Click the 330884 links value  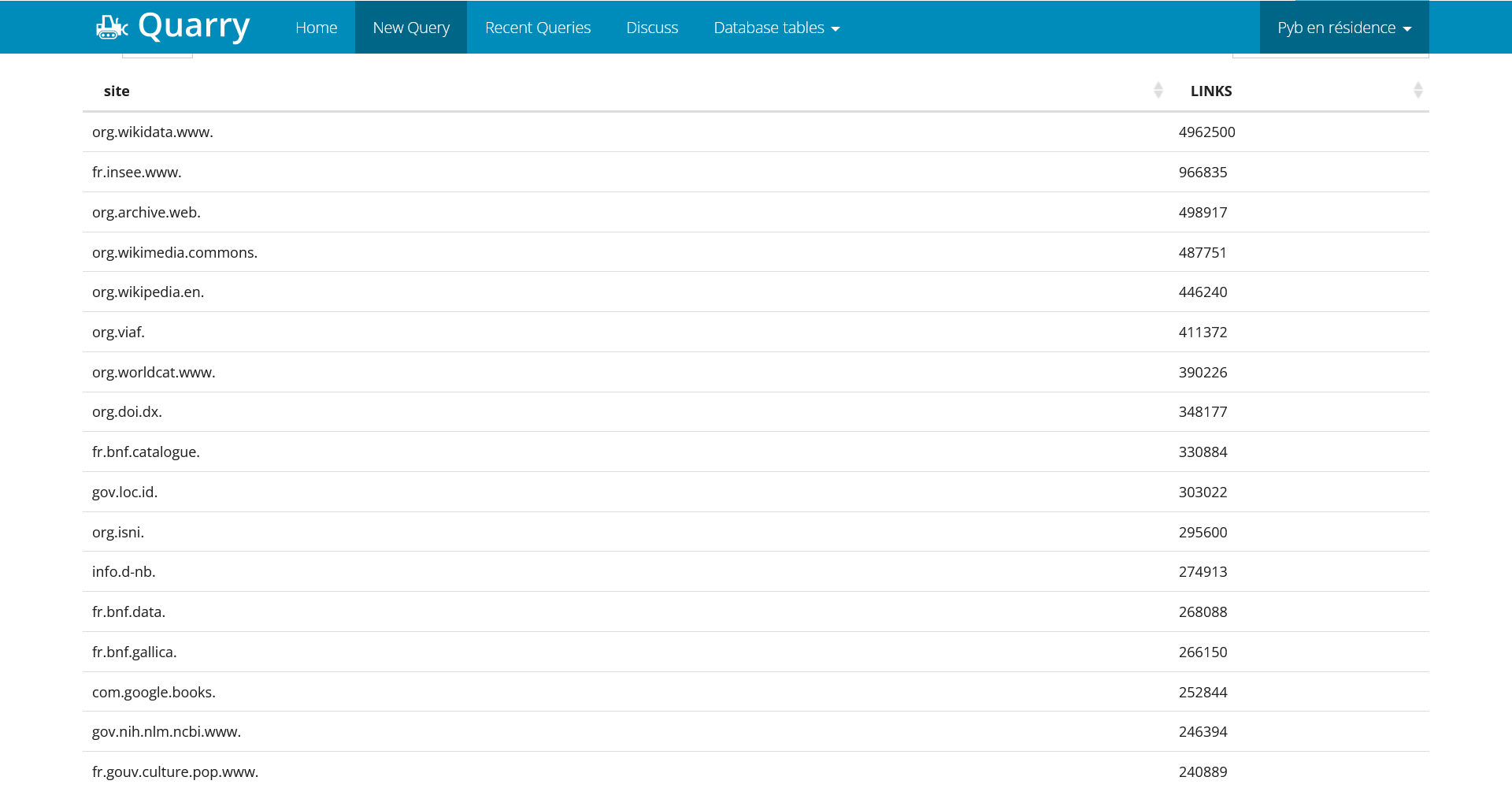[x=1203, y=452]
